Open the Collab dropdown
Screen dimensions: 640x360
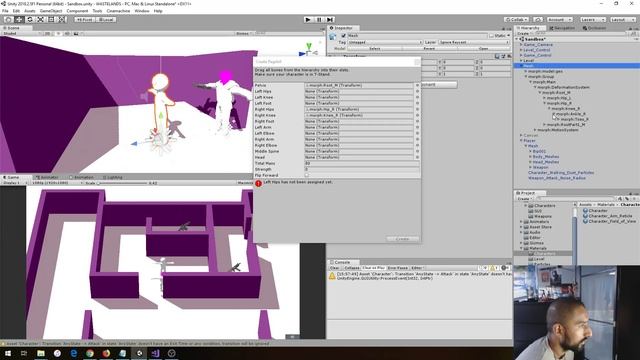pyautogui.click(x=516, y=19)
